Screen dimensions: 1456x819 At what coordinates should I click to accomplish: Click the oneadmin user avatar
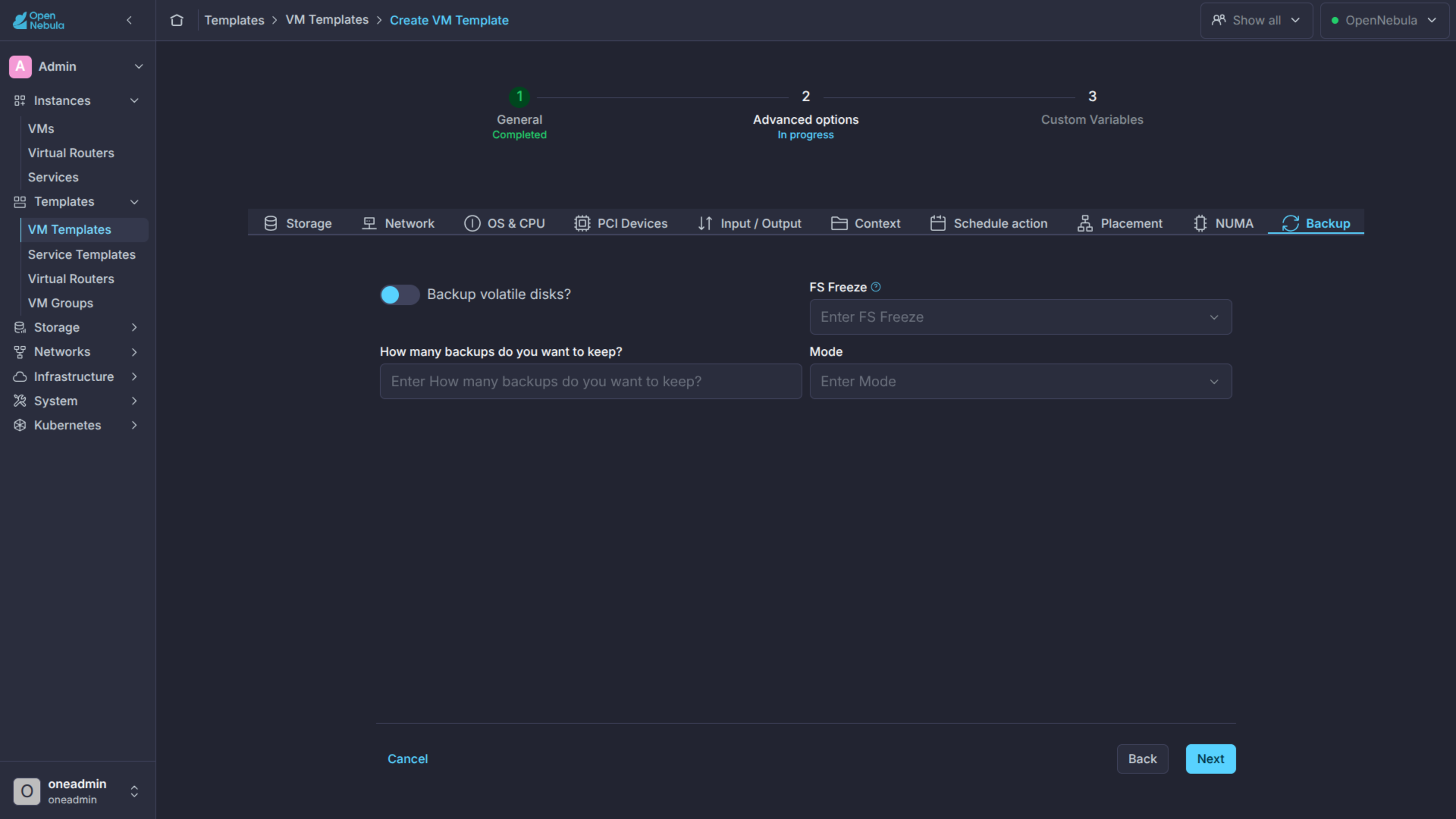coord(27,791)
